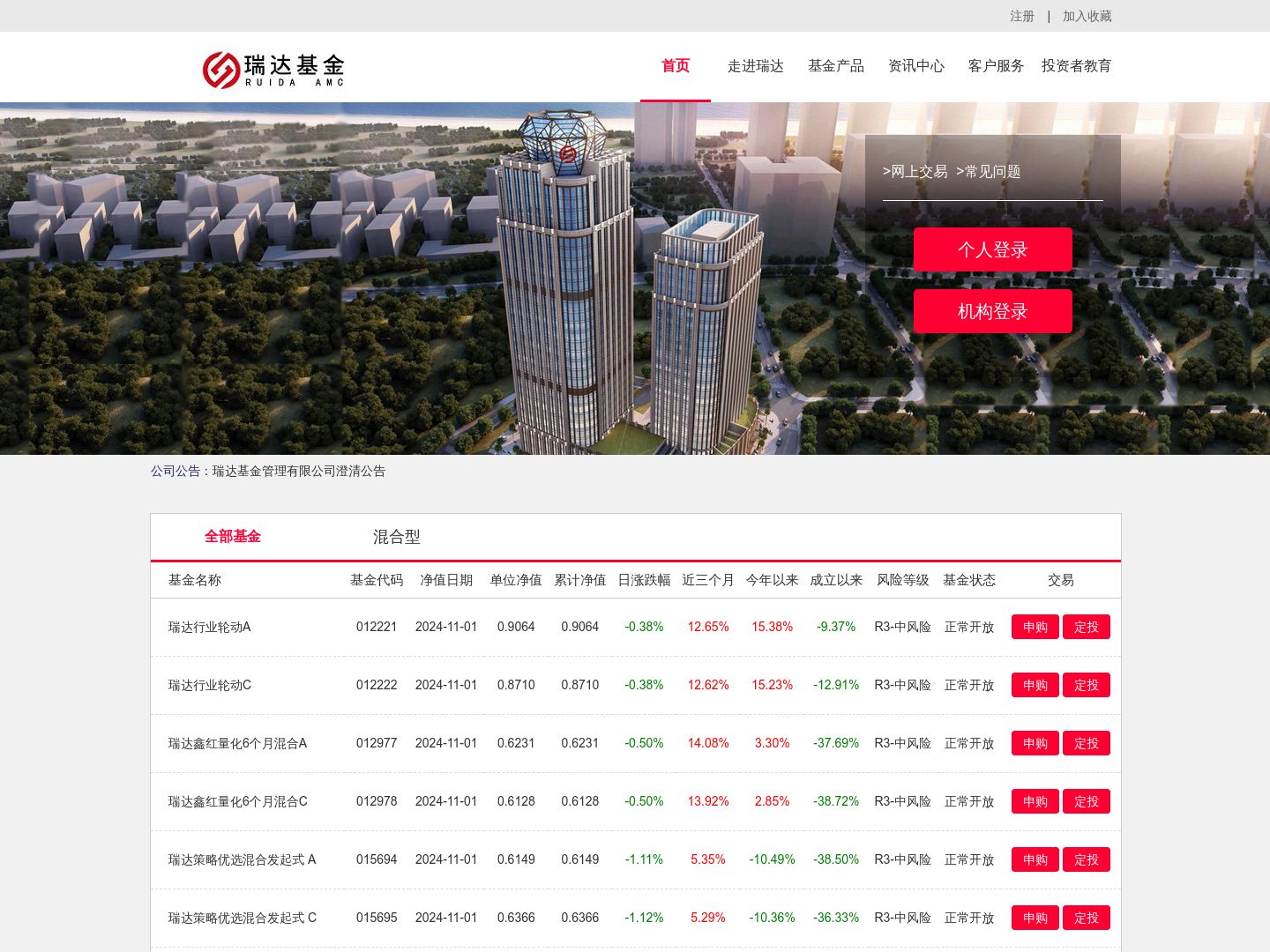
Task: Open the 走进瑞达 menu
Action: pos(756,66)
